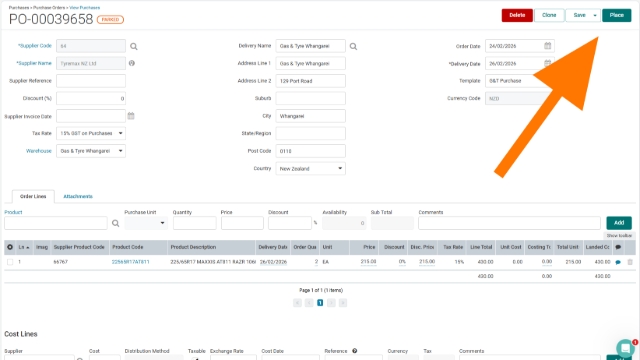This screenshot has height=360, width=640.
Task: Open View Purchases breadcrumb link
Action: click(x=84, y=7)
